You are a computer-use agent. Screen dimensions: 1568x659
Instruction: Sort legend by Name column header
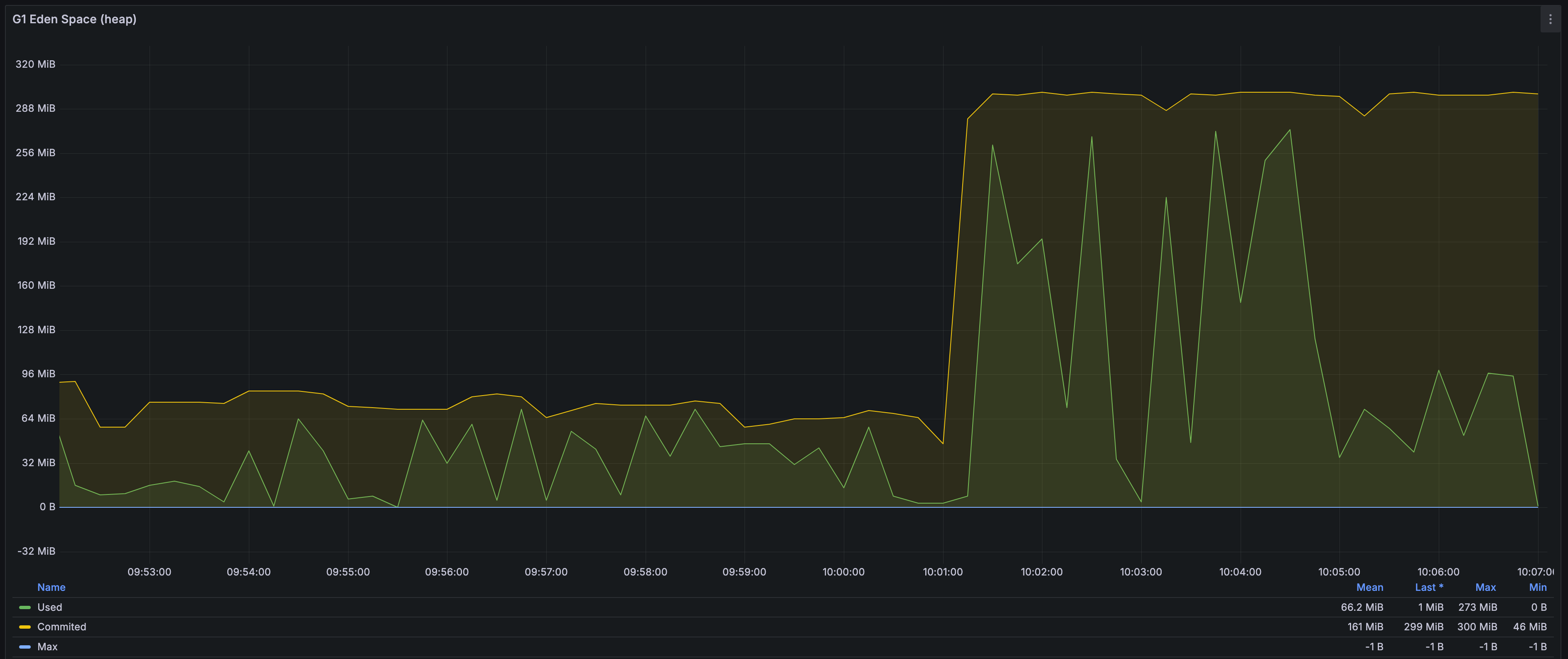pyautogui.click(x=51, y=587)
